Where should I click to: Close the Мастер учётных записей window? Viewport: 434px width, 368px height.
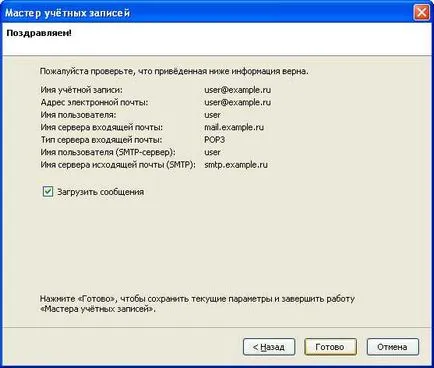pyautogui.click(x=421, y=13)
